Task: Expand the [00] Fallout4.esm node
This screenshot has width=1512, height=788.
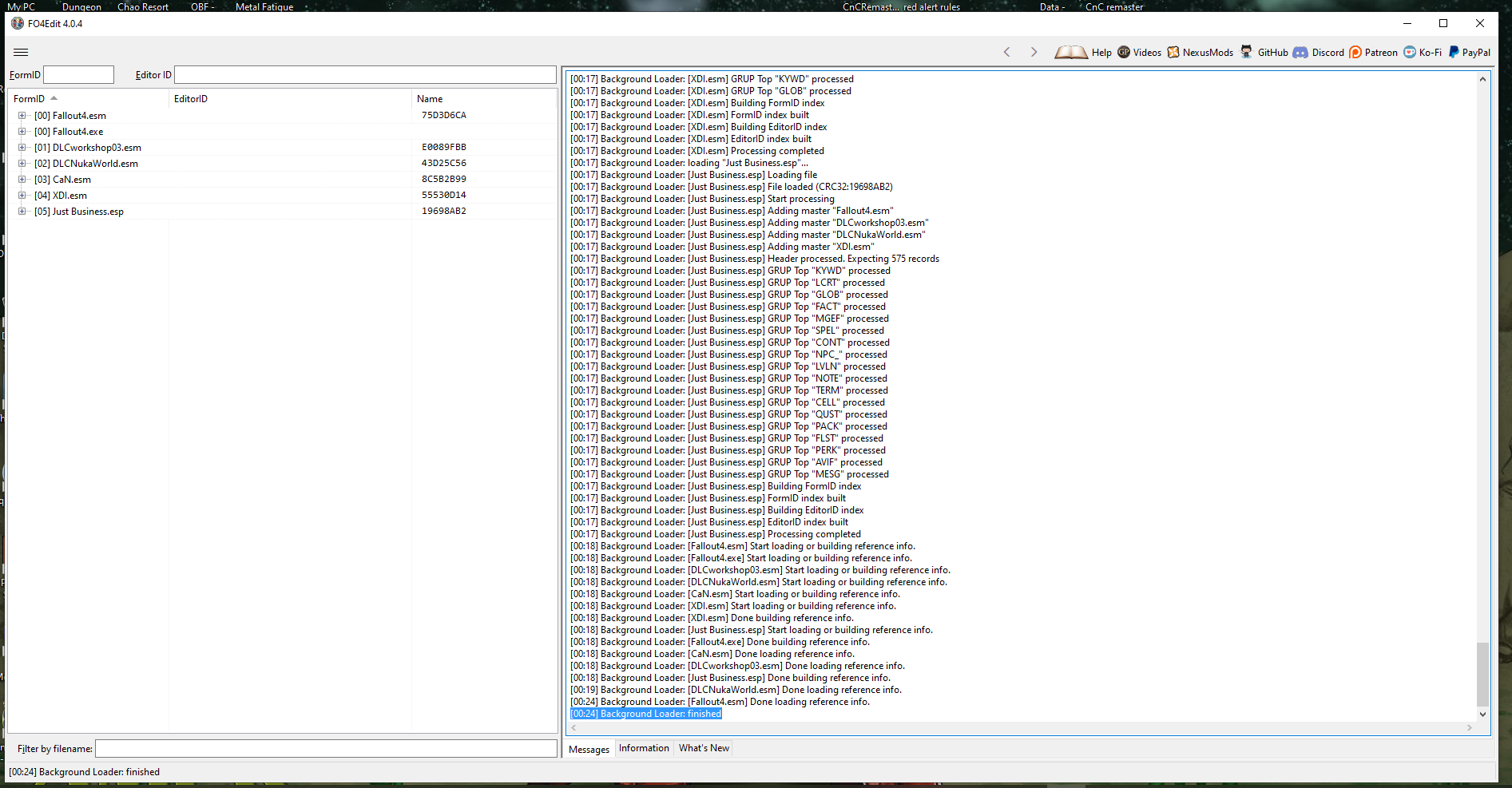Action: 22,115
